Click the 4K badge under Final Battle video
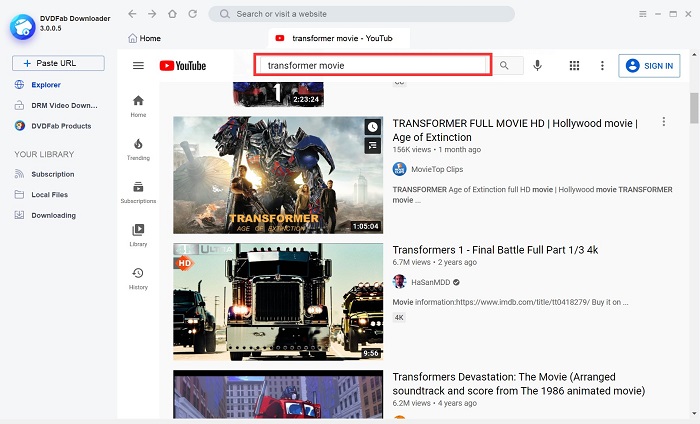700x424 pixels. [x=399, y=318]
